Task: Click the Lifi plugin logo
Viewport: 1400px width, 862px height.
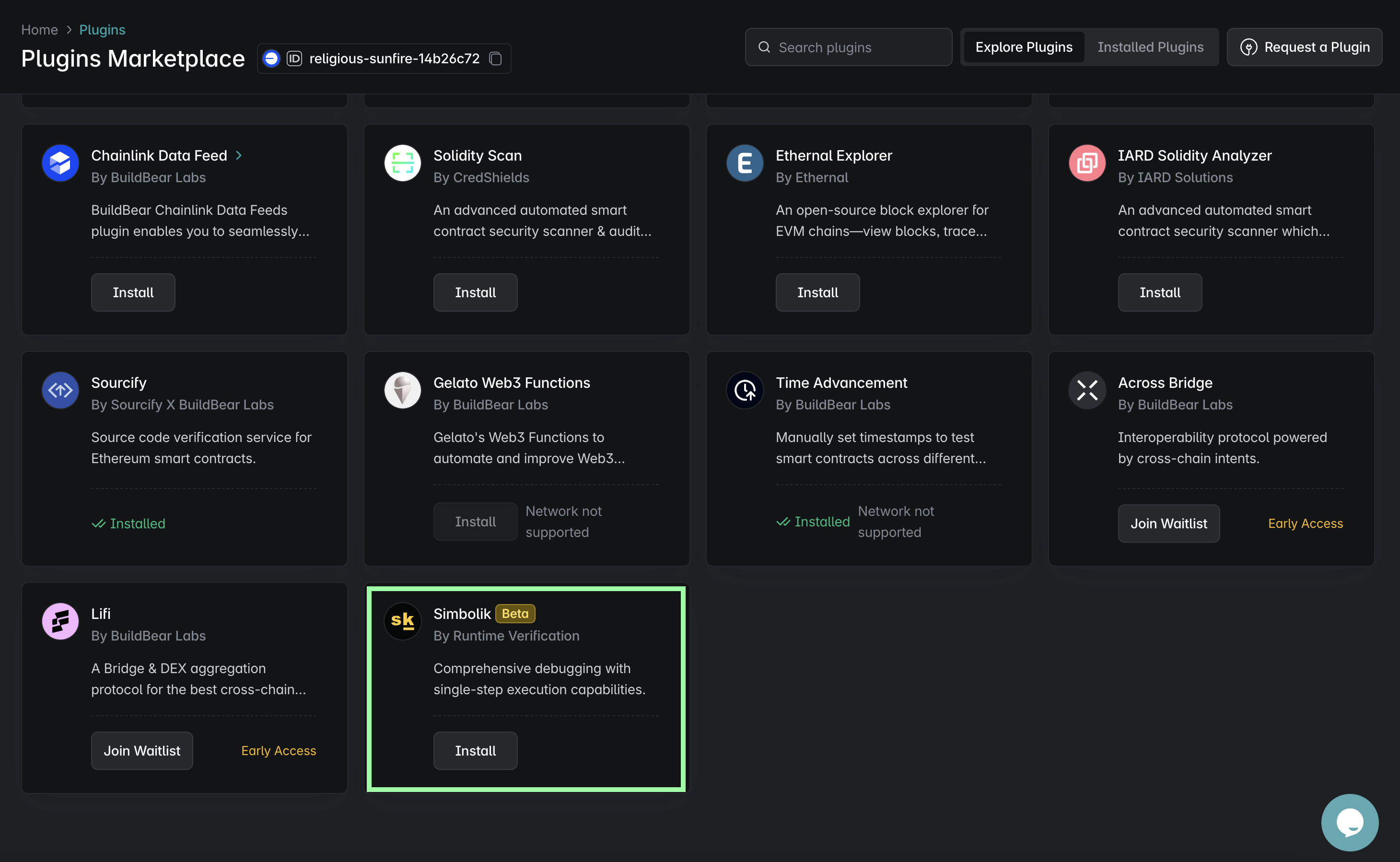Action: (x=60, y=621)
